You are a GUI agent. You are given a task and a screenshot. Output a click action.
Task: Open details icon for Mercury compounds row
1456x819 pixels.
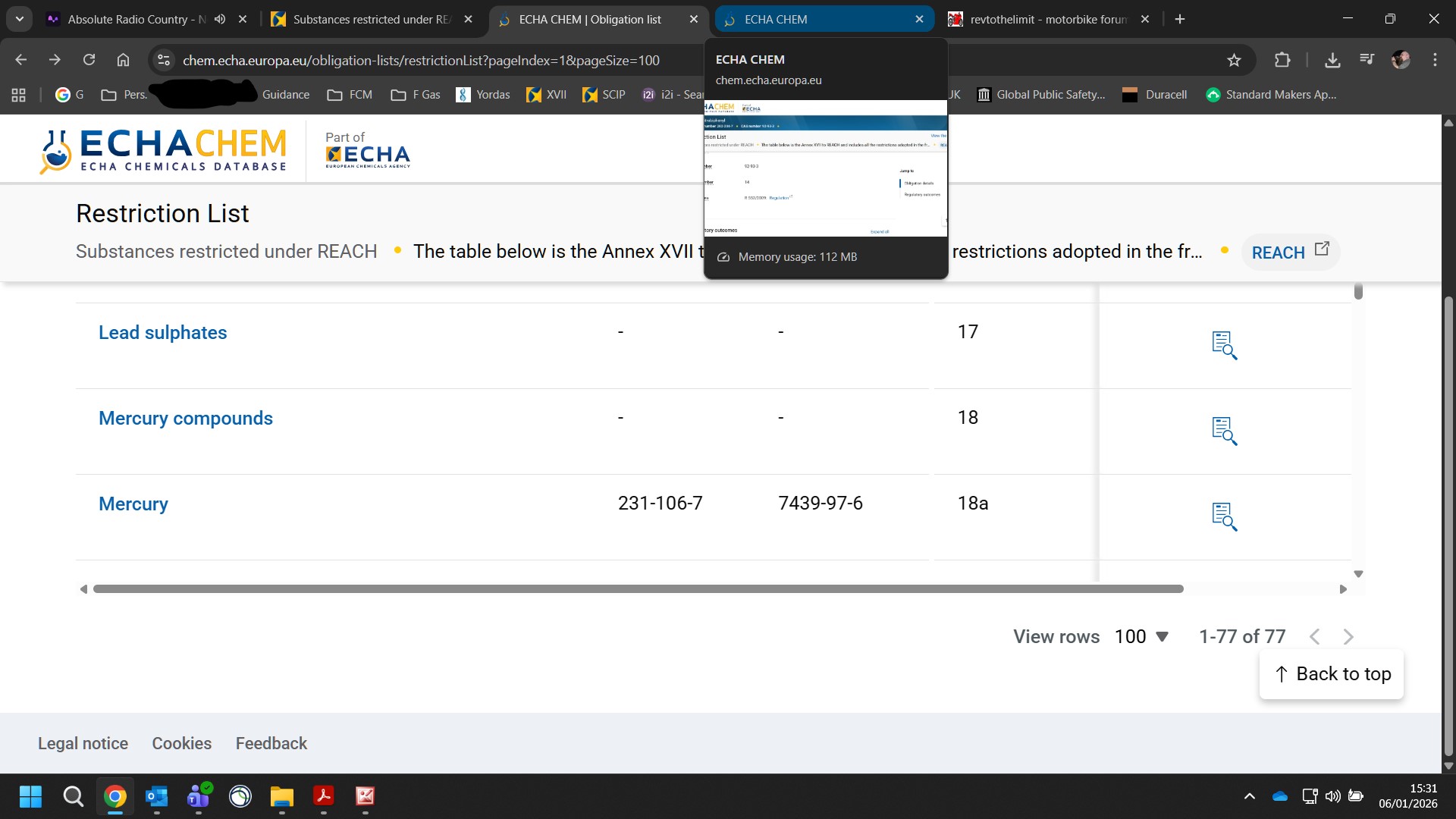[1224, 431]
